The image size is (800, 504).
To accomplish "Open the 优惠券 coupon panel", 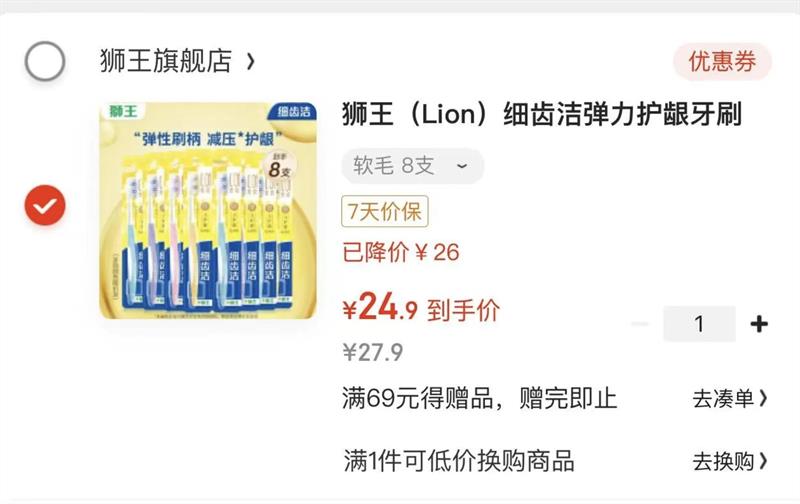I will coord(722,62).
